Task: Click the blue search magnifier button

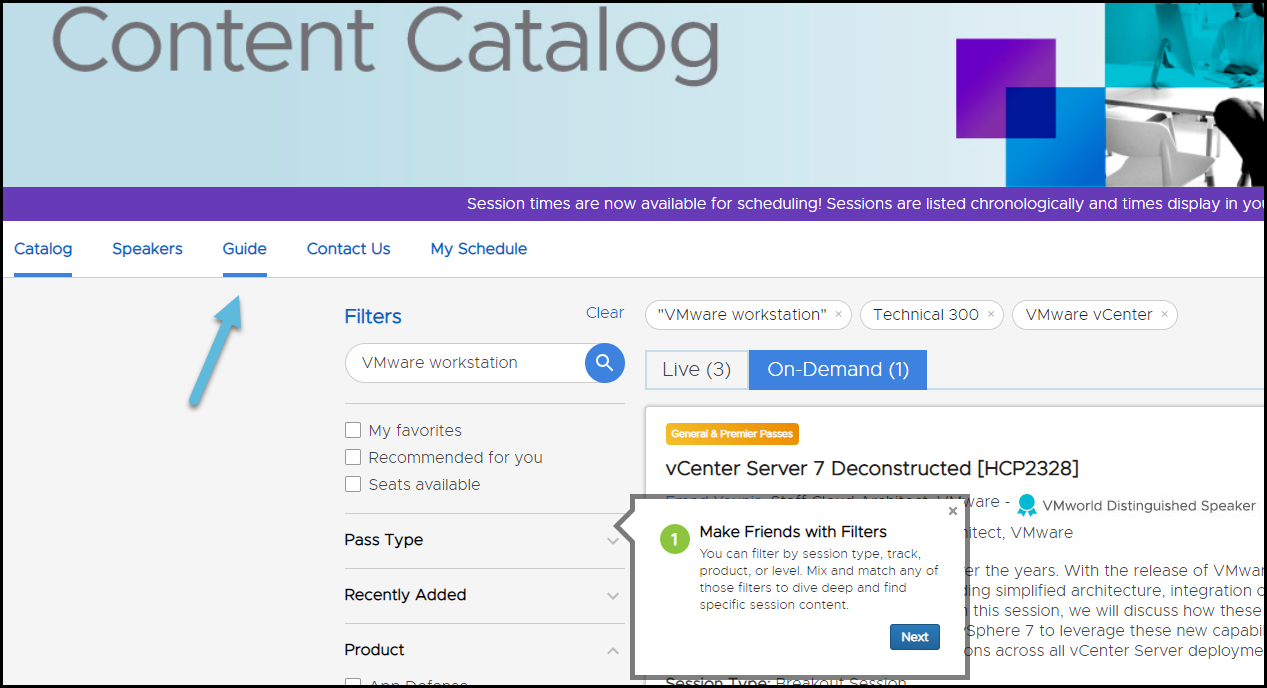Action: (x=604, y=363)
